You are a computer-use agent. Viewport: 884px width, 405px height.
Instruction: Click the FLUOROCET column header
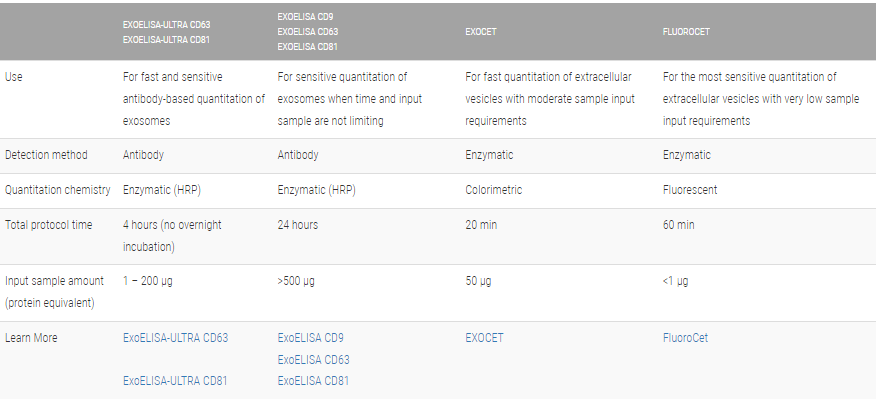point(686,32)
